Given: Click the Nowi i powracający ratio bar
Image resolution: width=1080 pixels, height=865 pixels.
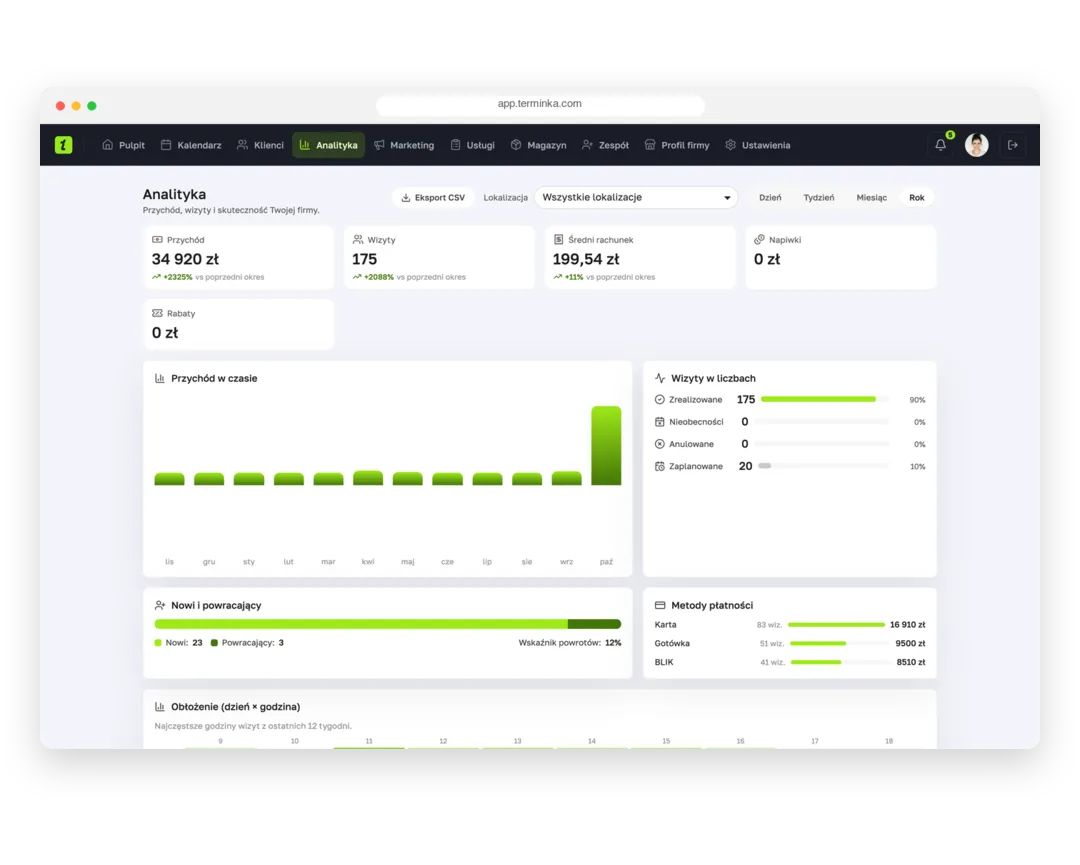Looking at the screenshot, I should point(388,624).
